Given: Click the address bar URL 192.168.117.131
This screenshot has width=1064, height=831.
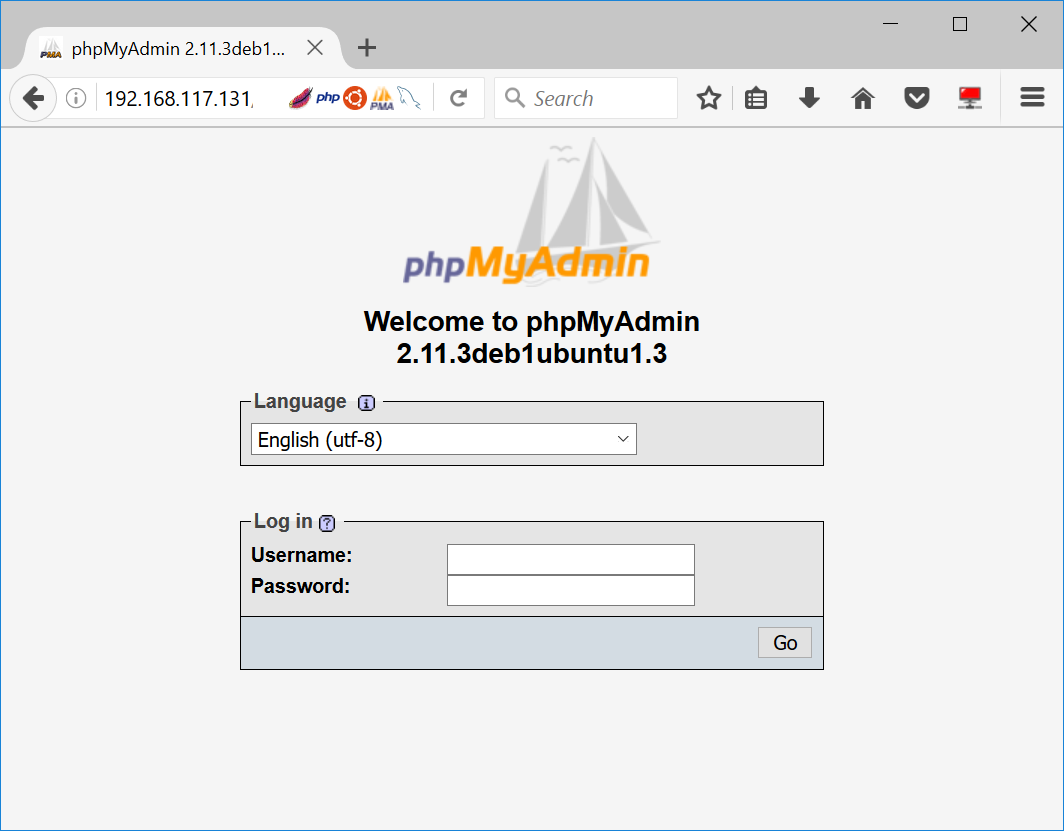Looking at the screenshot, I should click(x=179, y=99).
